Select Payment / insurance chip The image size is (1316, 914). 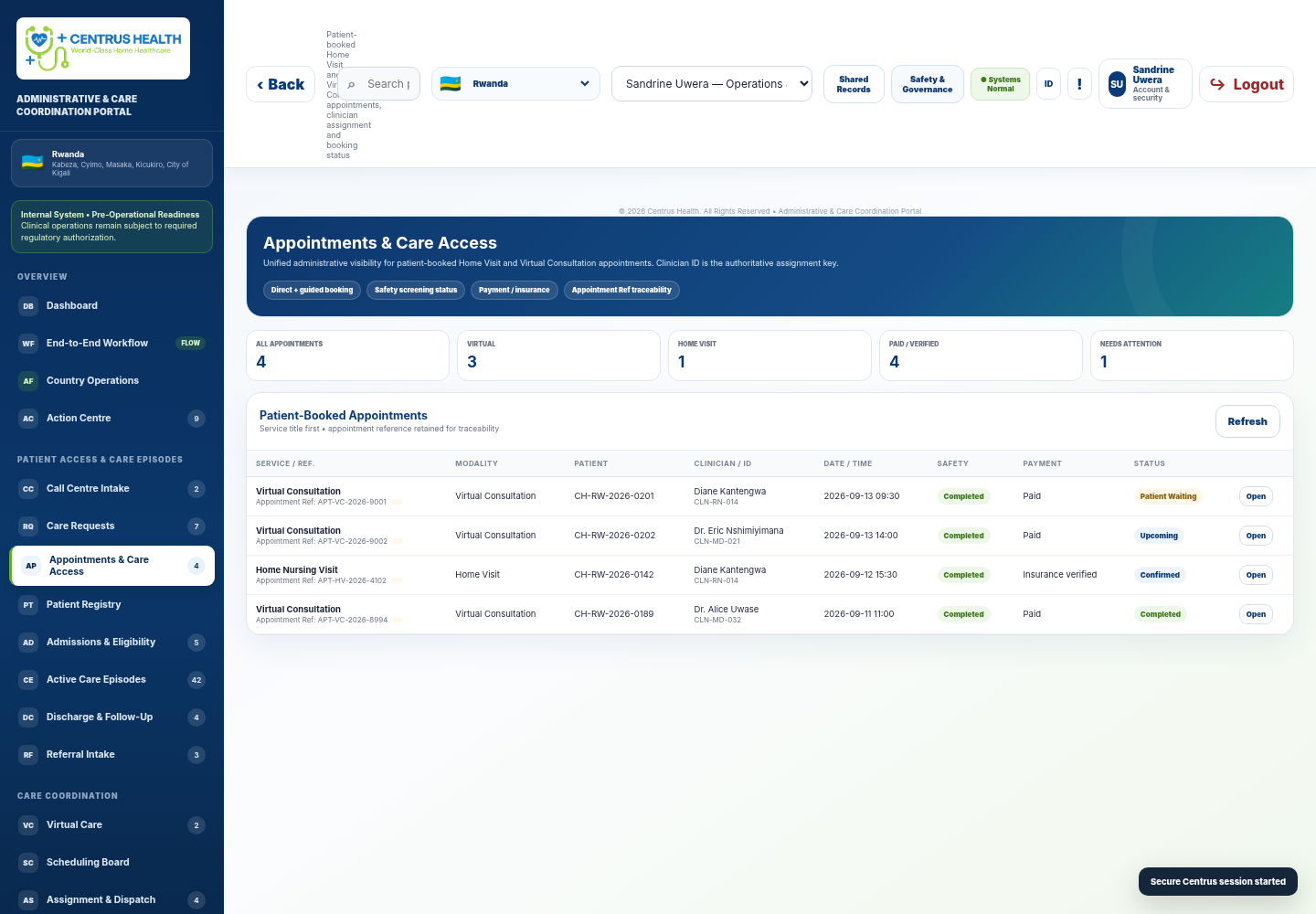tap(515, 290)
